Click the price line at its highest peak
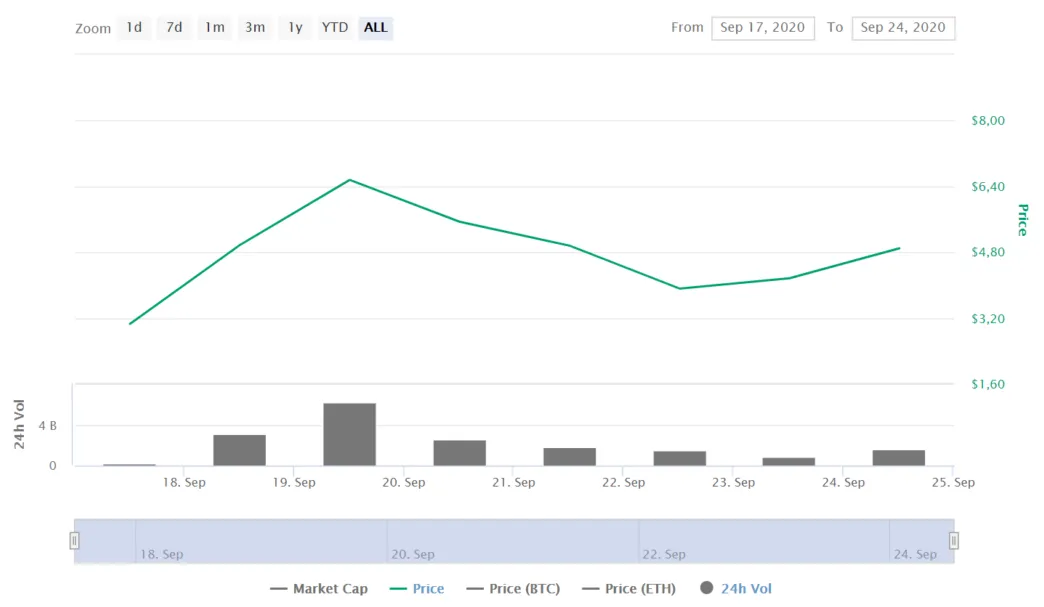This screenshot has width=1044, height=607. [x=350, y=181]
